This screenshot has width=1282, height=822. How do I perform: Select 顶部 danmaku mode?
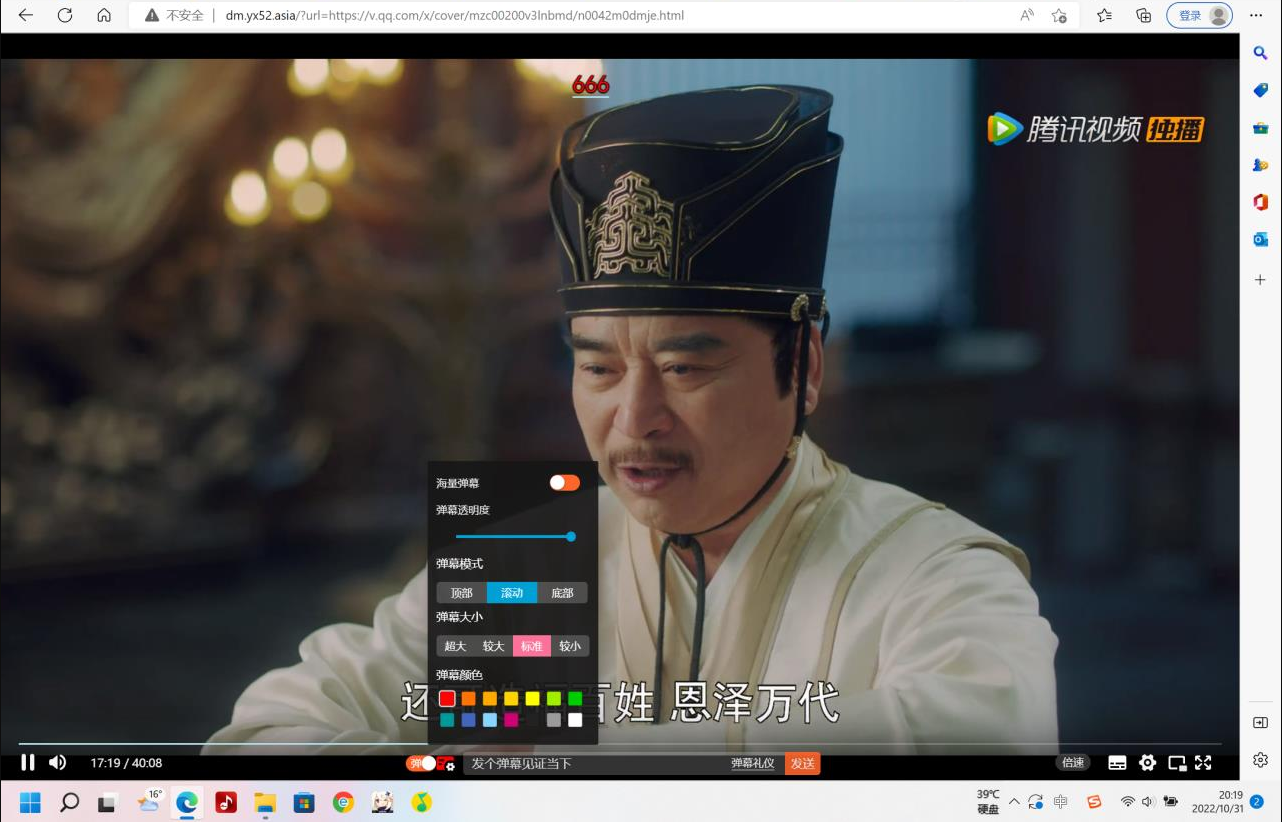pyautogui.click(x=462, y=593)
